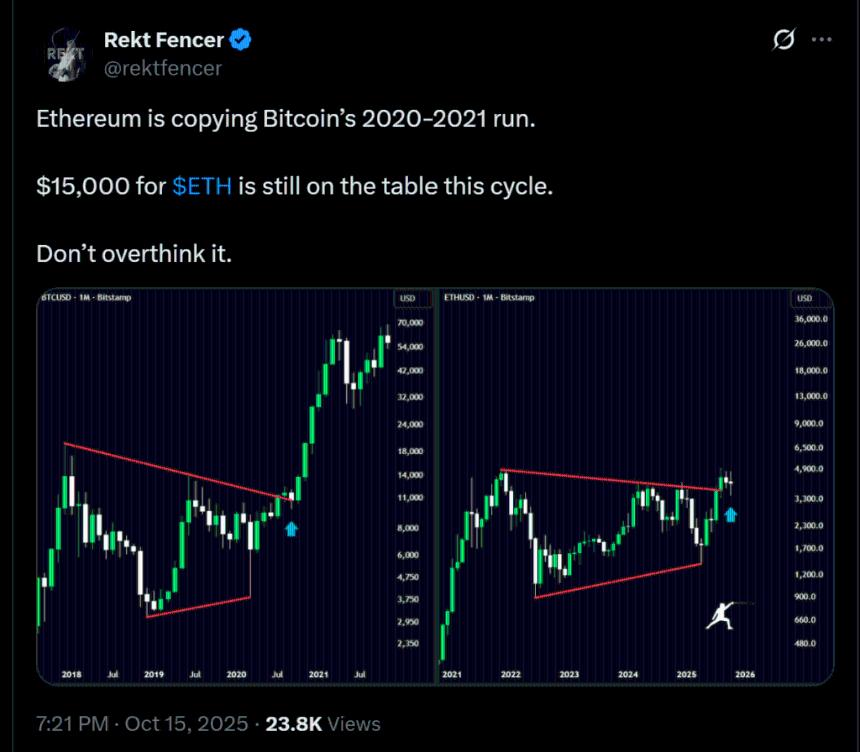Click the white fencer watermark logo
Viewport: 860px width, 752px height.
(x=721, y=616)
